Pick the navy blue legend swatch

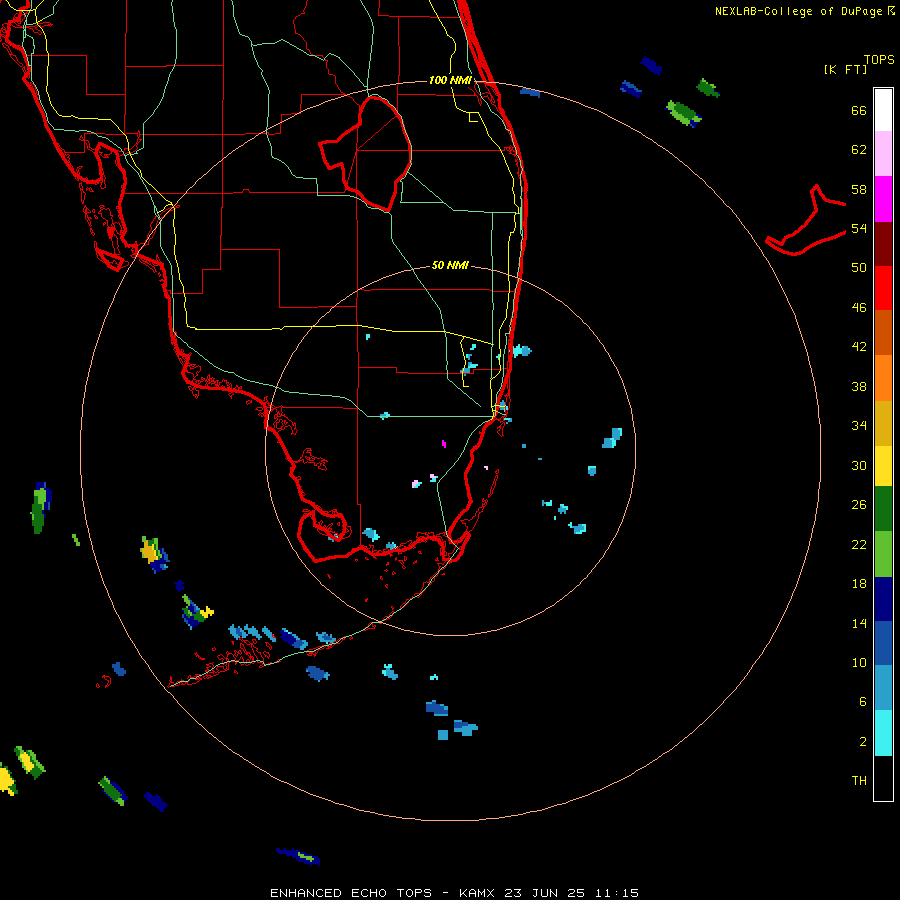coord(883,599)
